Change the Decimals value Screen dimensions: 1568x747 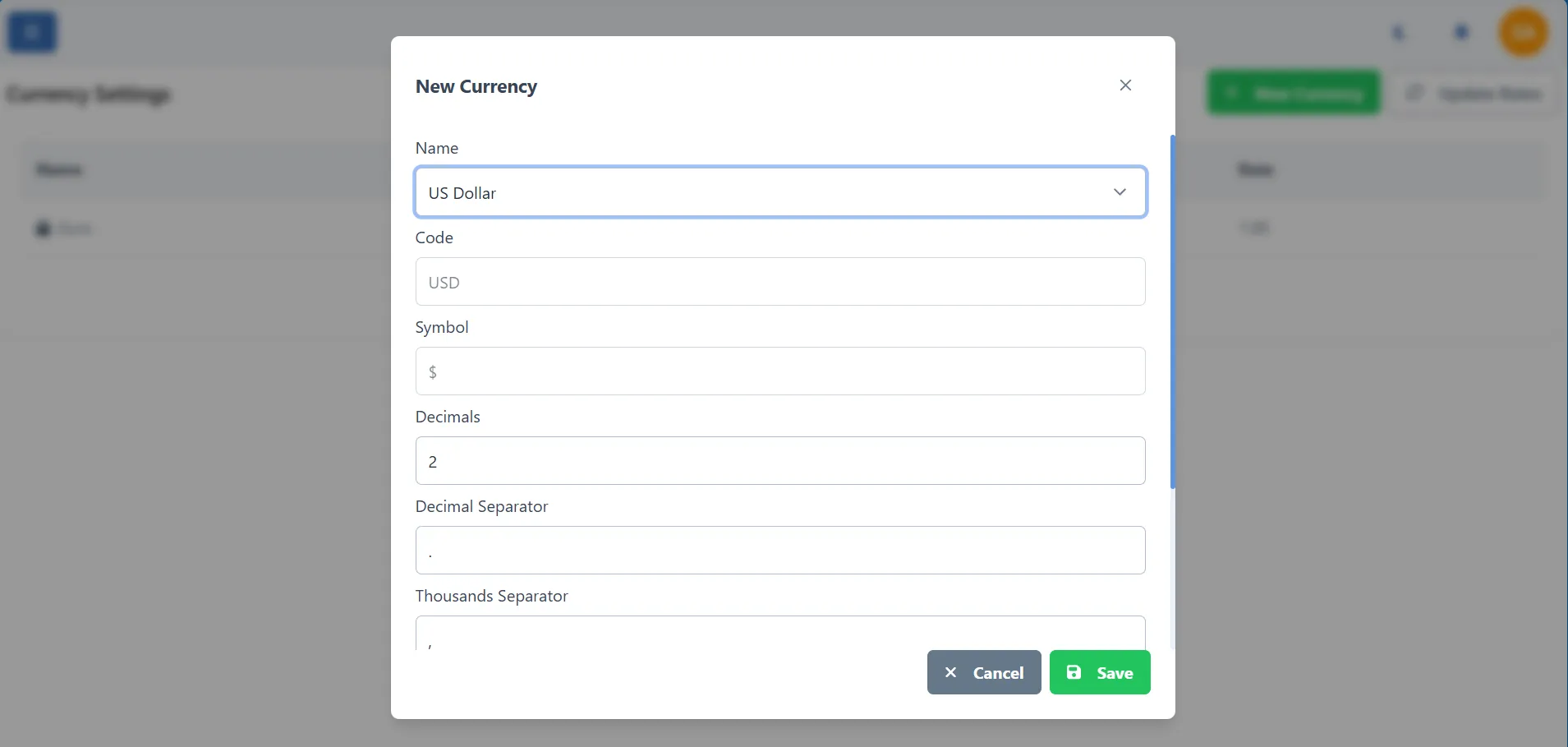point(779,460)
